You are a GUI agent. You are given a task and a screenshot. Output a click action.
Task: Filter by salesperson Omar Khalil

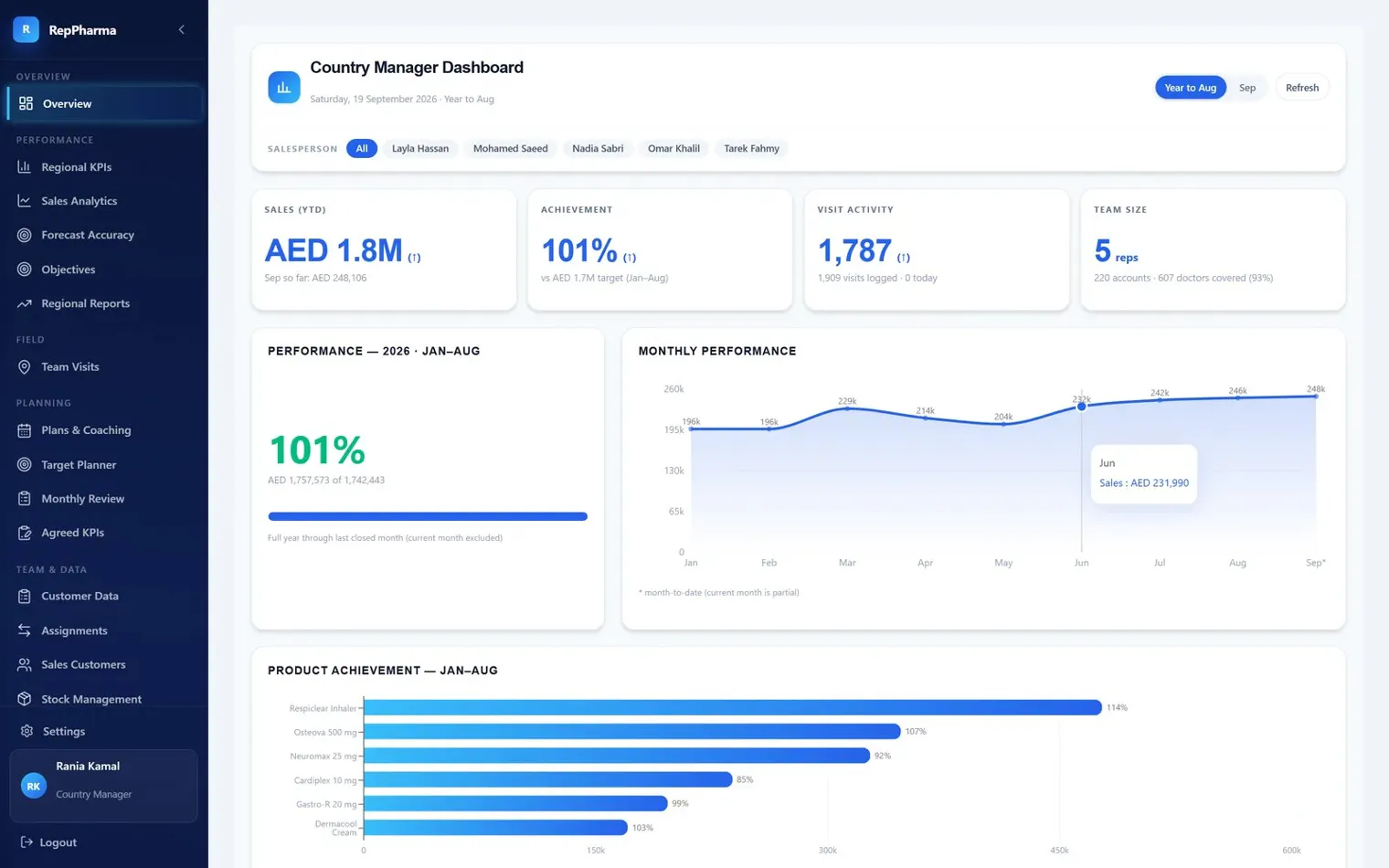pyautogui.click(x=673, y=148)
